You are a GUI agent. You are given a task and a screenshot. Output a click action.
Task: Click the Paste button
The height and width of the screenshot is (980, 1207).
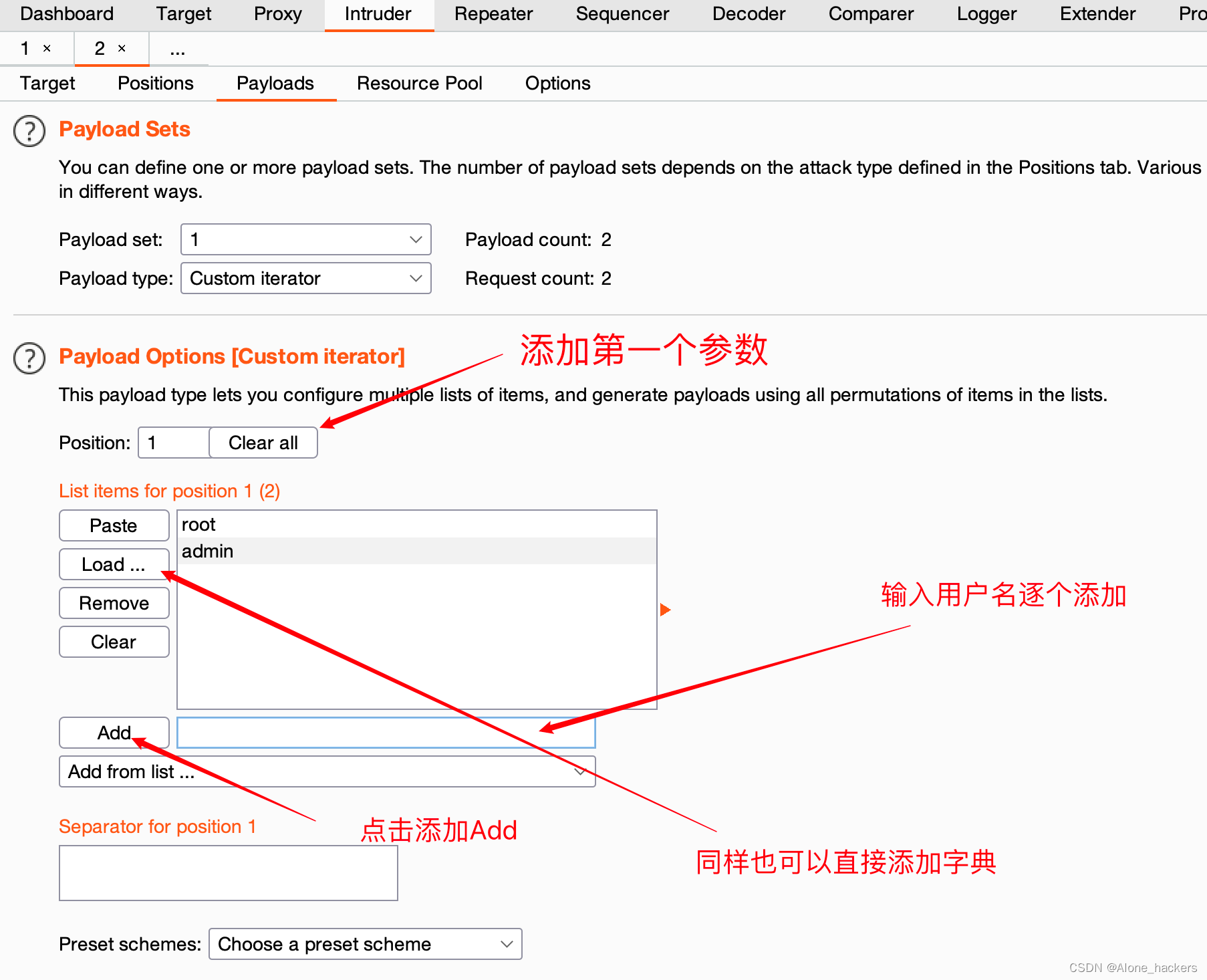tap(114, 525)
